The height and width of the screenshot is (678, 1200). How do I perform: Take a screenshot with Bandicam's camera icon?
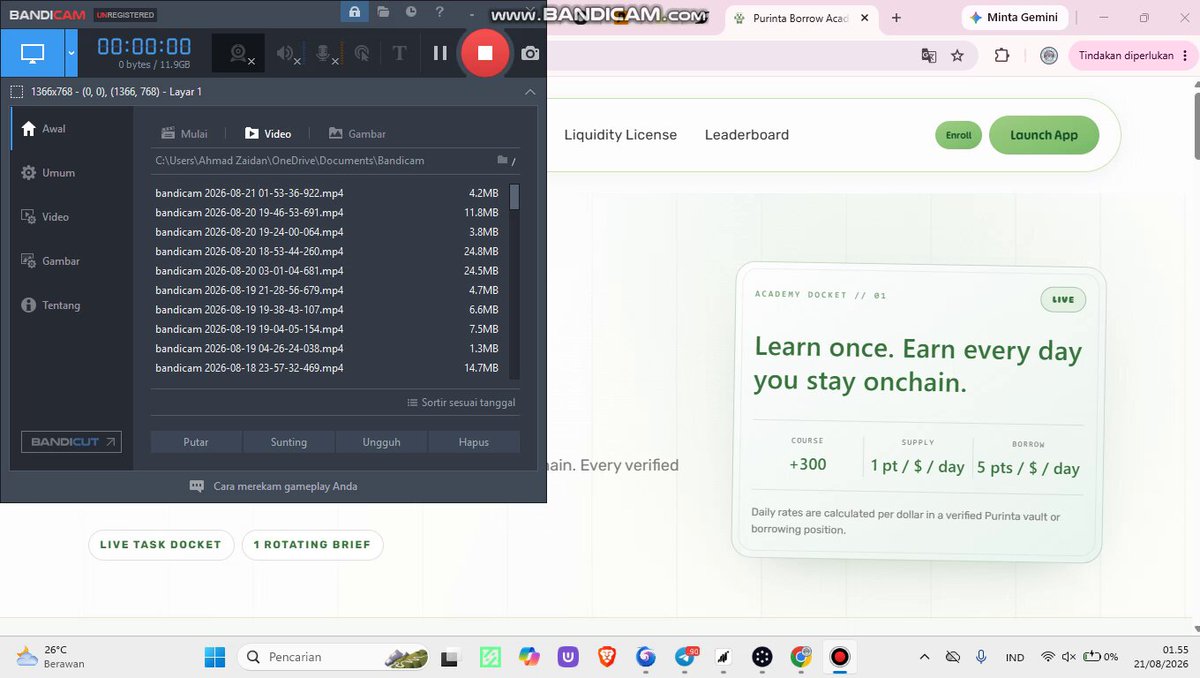click(x=530, y=53)
